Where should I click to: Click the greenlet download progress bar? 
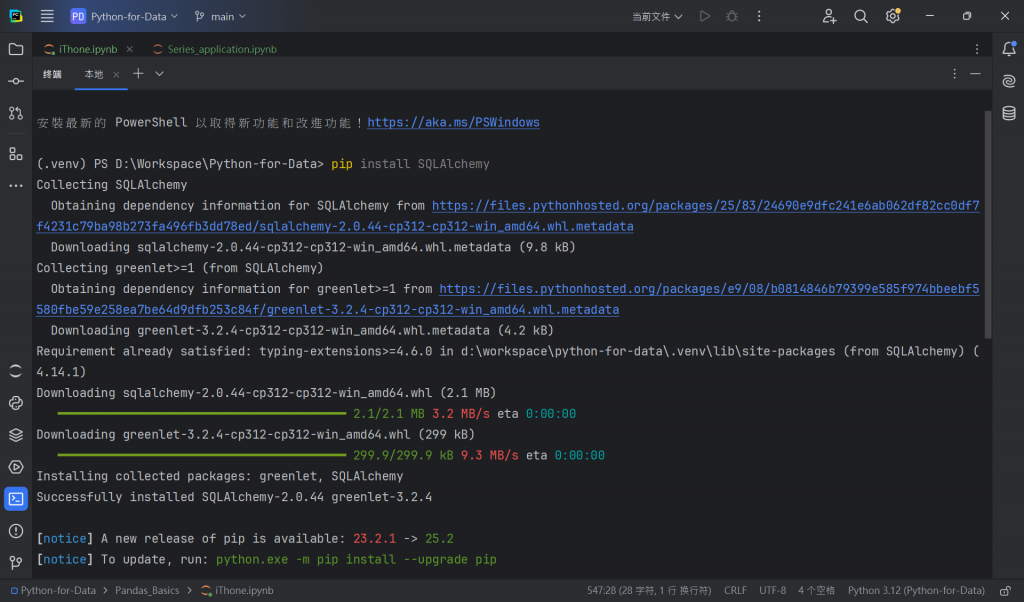[x=202, y=455]
